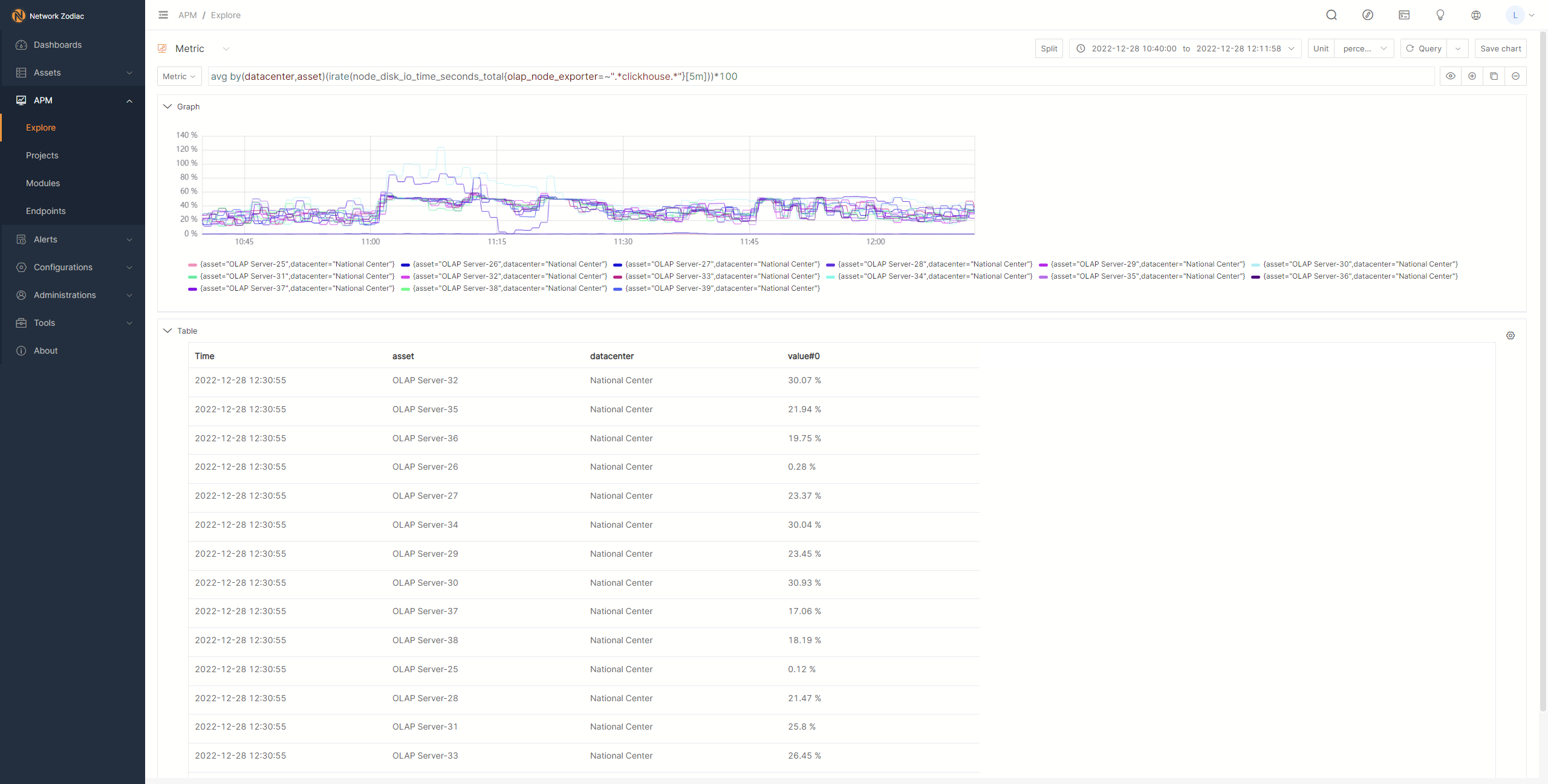The width and height of the screenshot is (1548, 784).
Task: Click the globe language icon
Action: click(x=1476, y=15)
